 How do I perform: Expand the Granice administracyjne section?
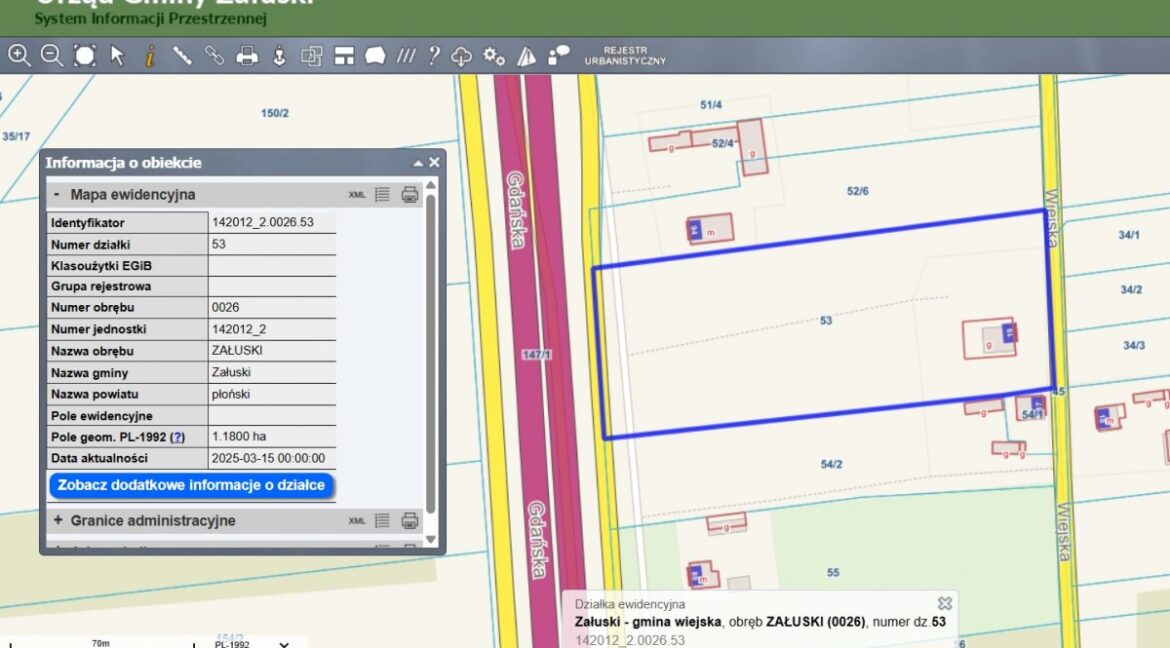57,520
